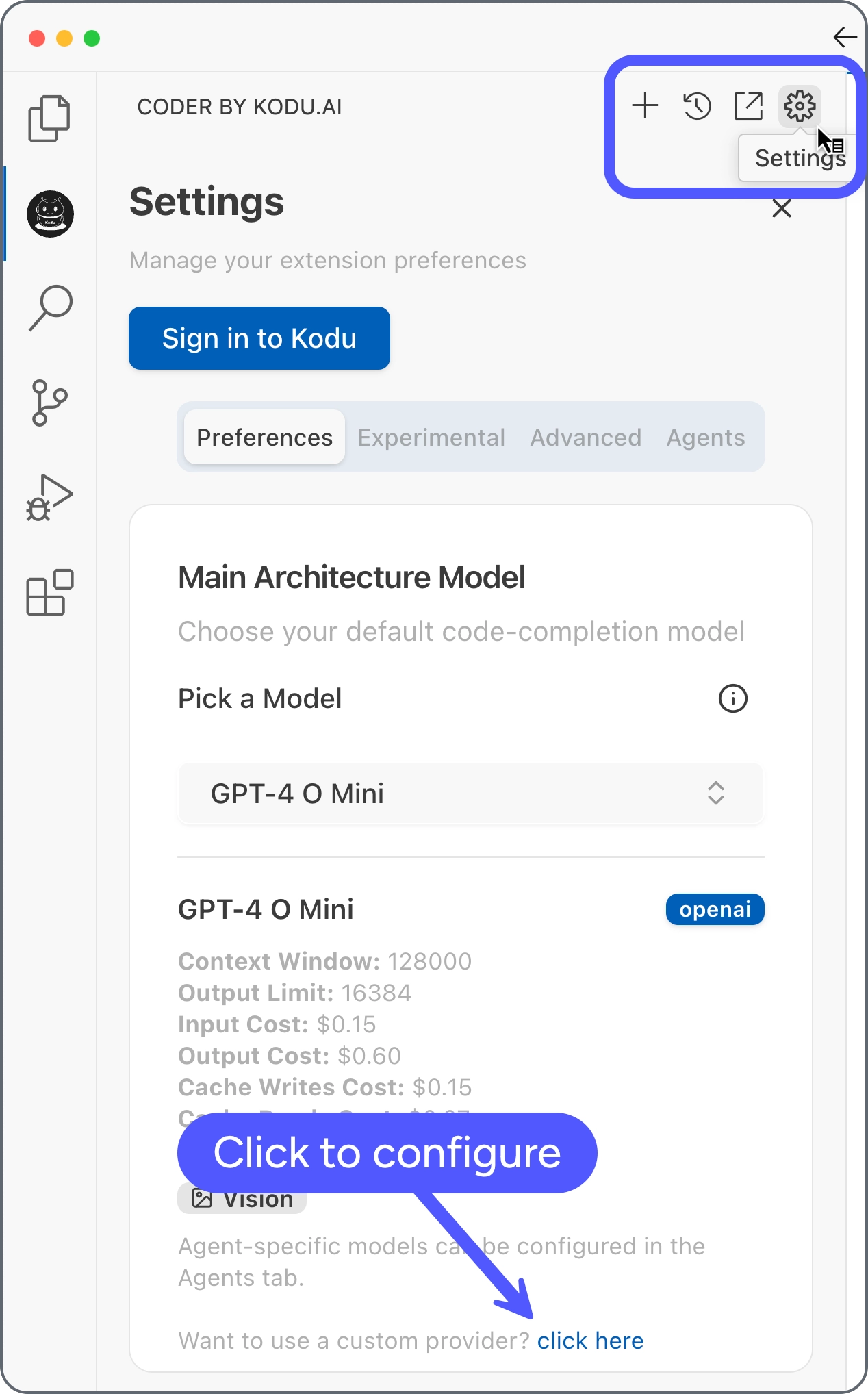Open the Extensions blocks icon
Screen dimensions: 868x1394
pos(49,592)
